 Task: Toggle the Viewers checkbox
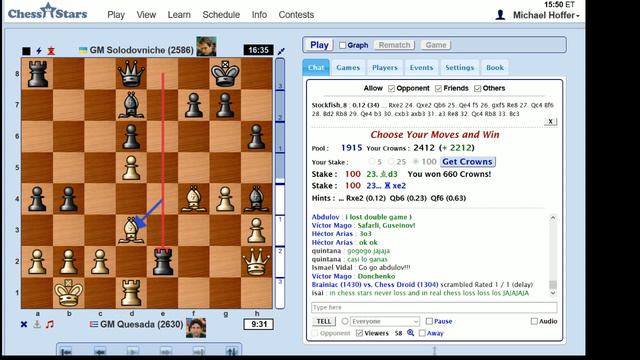(359, 333)
